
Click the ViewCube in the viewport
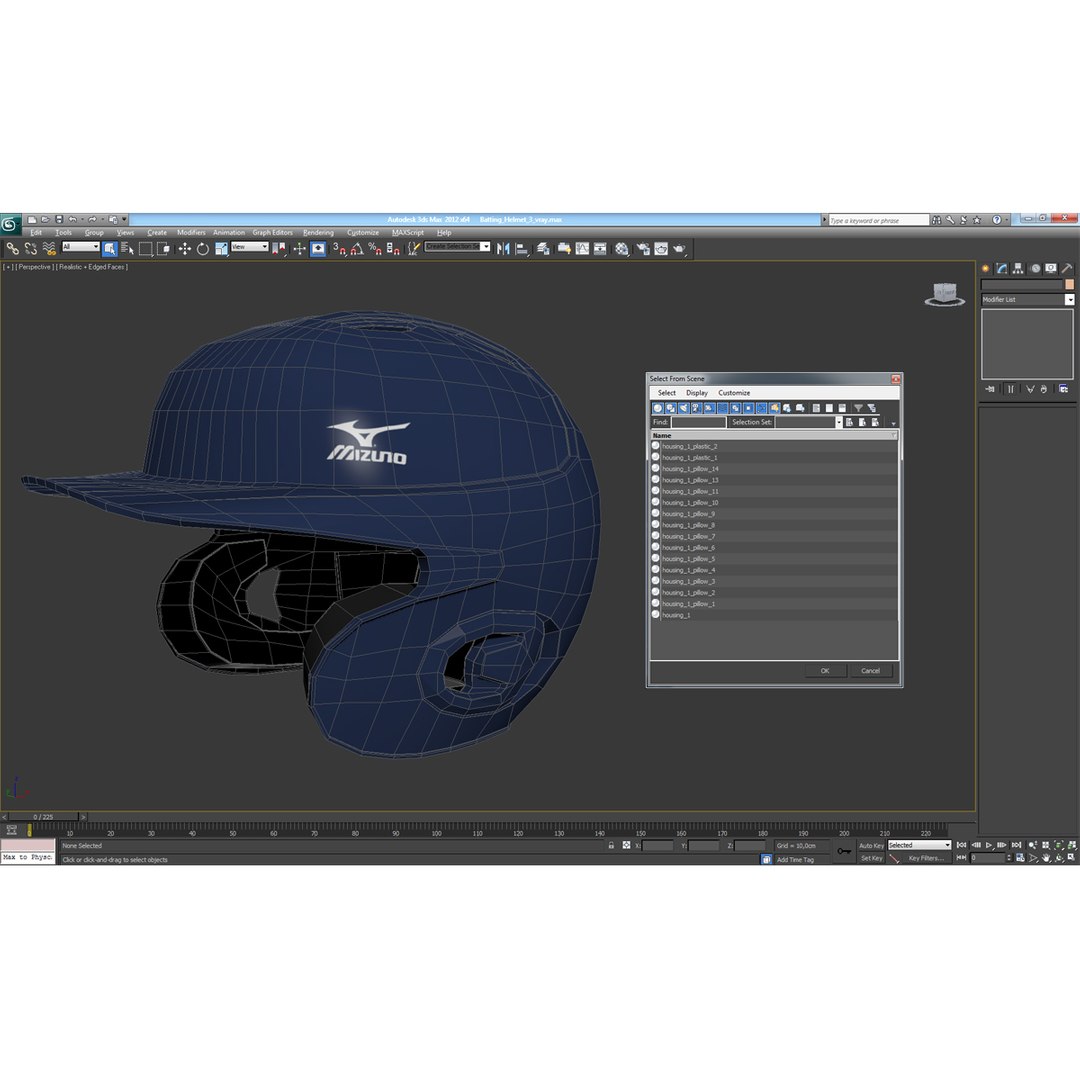[944, 294]
